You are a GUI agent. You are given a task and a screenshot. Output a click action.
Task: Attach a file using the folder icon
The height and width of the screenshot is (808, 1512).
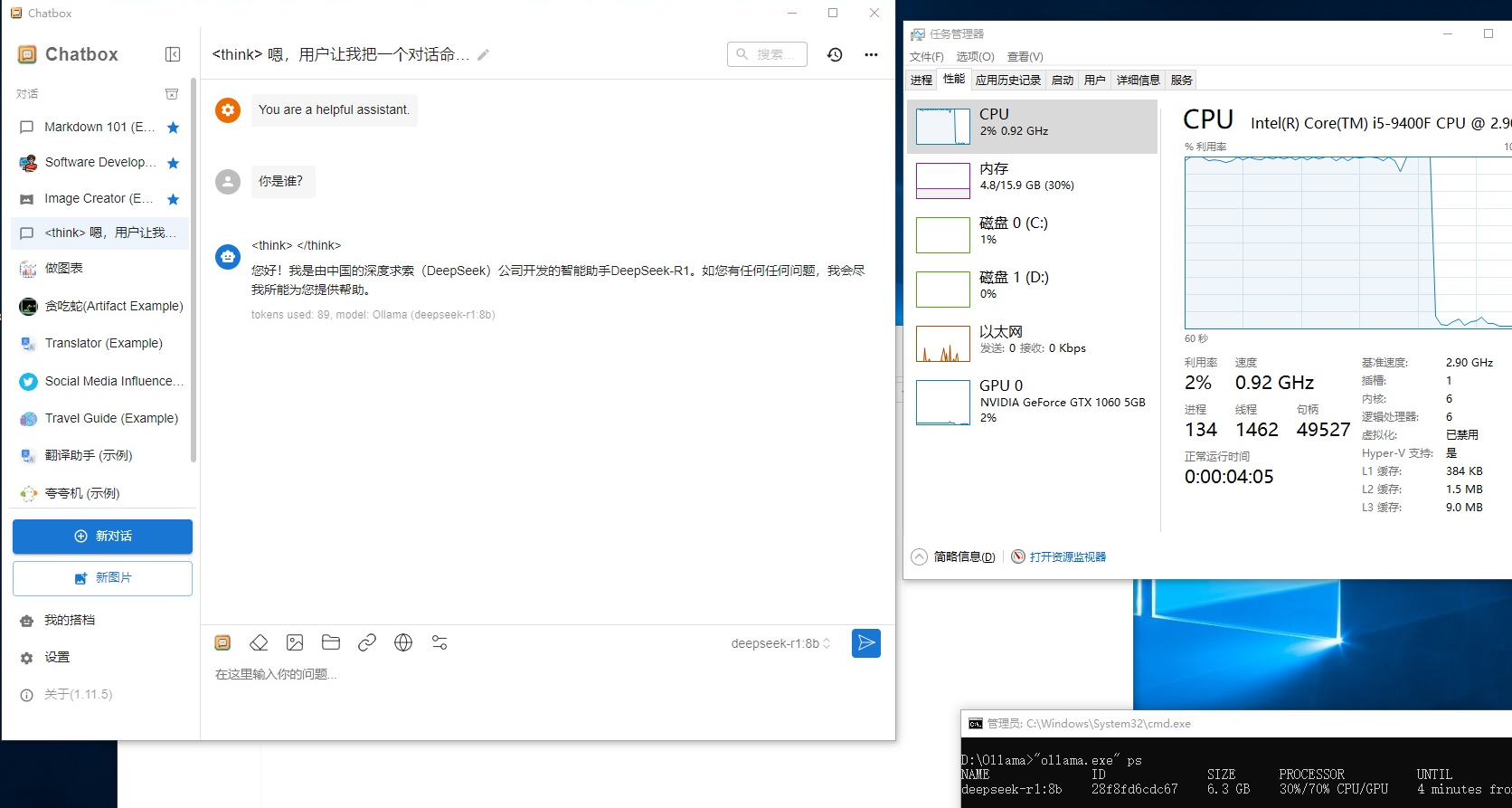[331, 642]
